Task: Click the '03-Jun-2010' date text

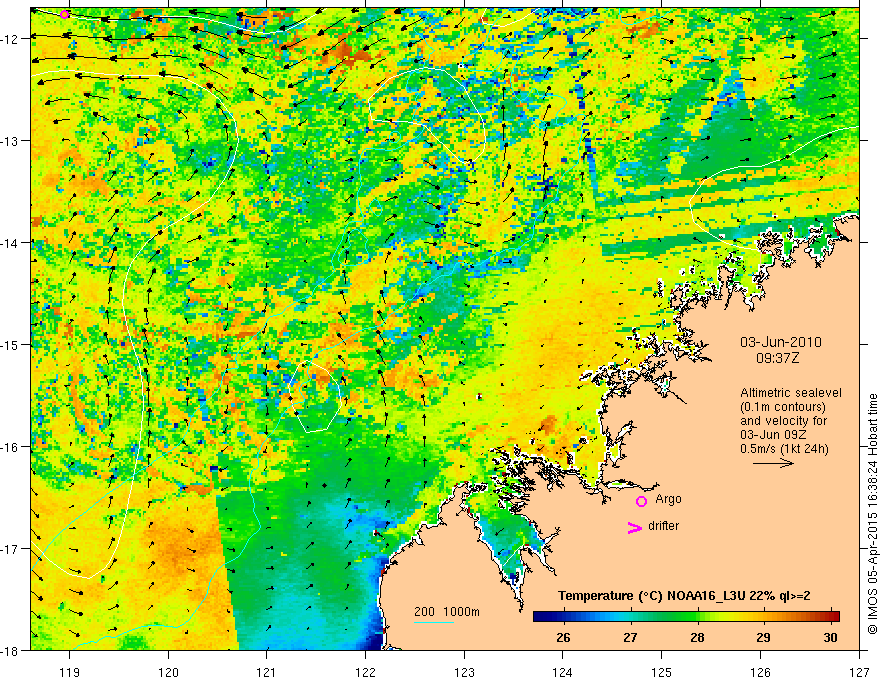Action: tap(781, 342)
